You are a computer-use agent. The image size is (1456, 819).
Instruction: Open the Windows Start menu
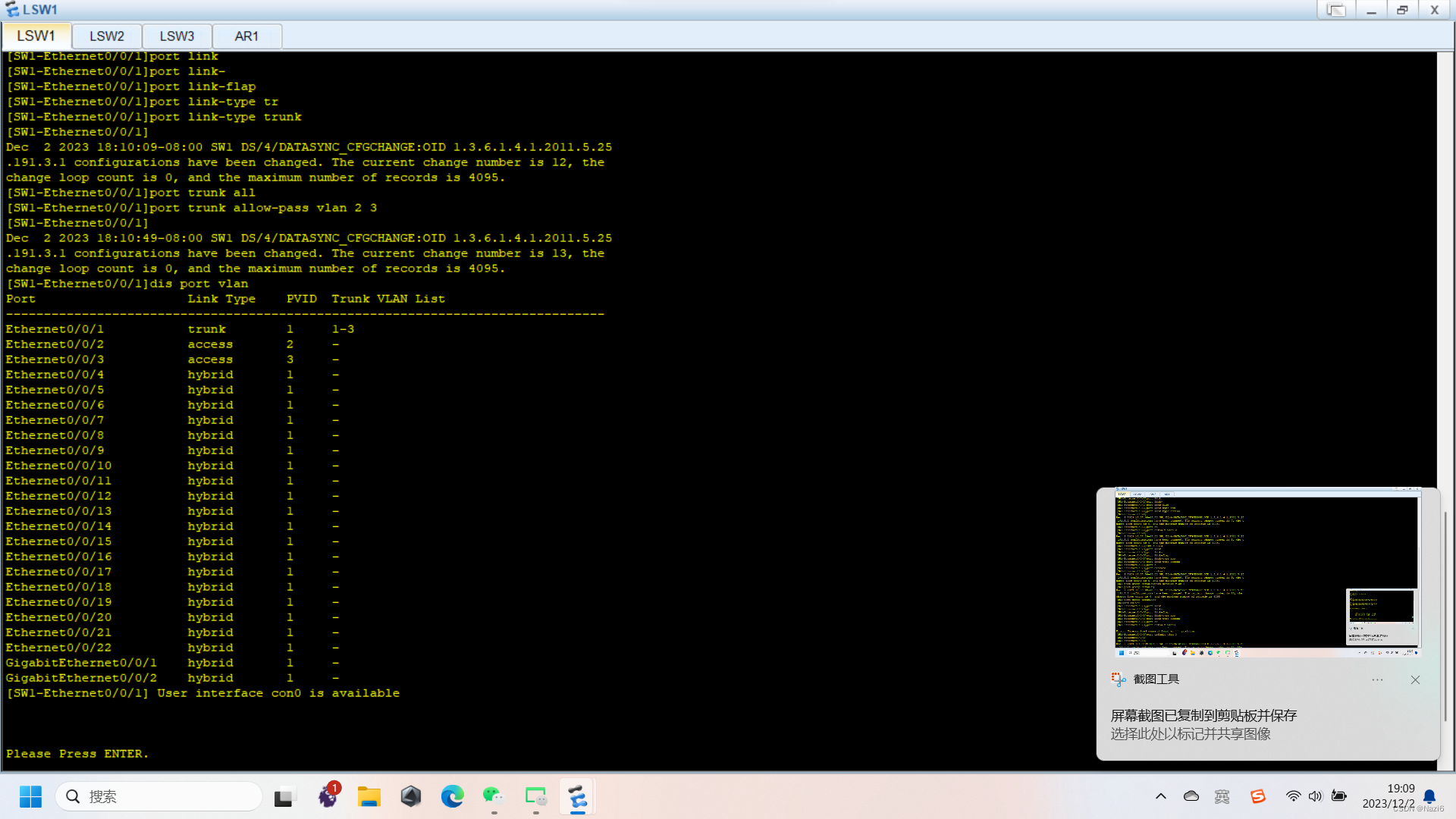[x=30, y=796]
